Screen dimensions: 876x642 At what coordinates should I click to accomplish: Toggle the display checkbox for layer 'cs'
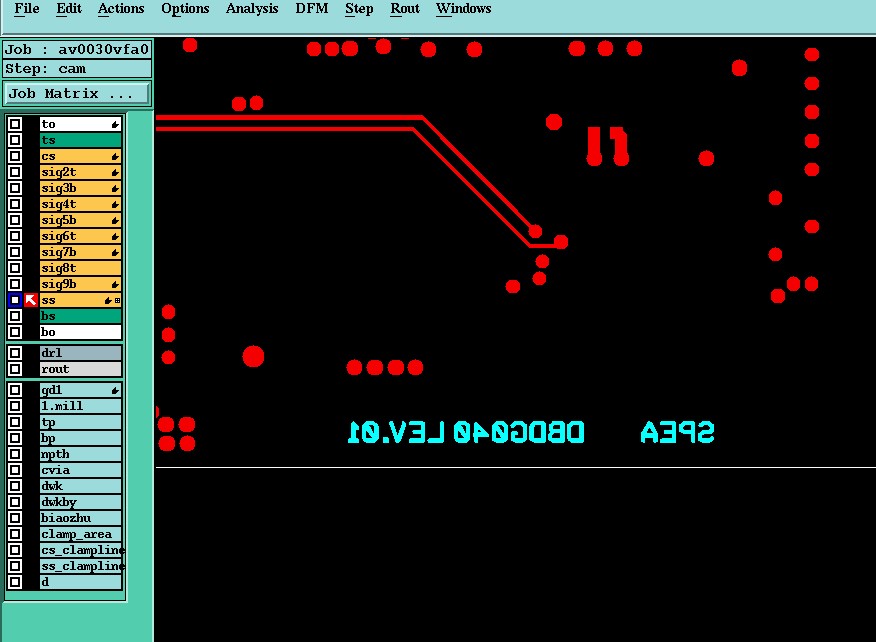click(15, 156)
